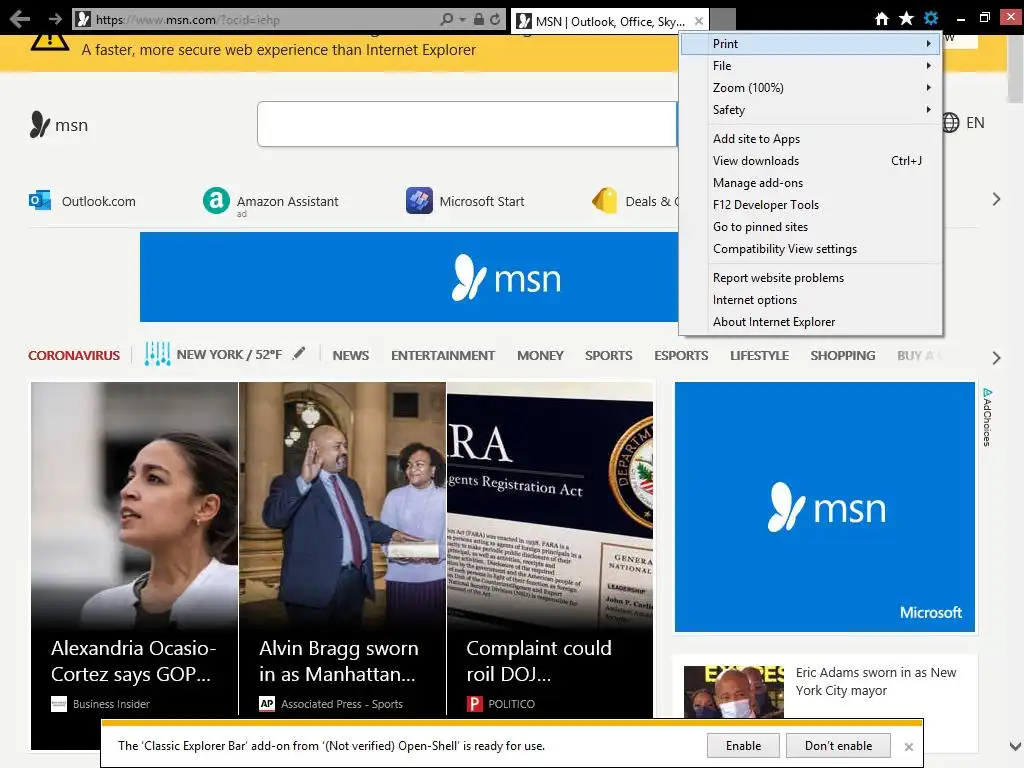The height and width of the screenshot is (768, 1024).
Task: Open the ENTERTAINMENT category
Action: point(443,355)
